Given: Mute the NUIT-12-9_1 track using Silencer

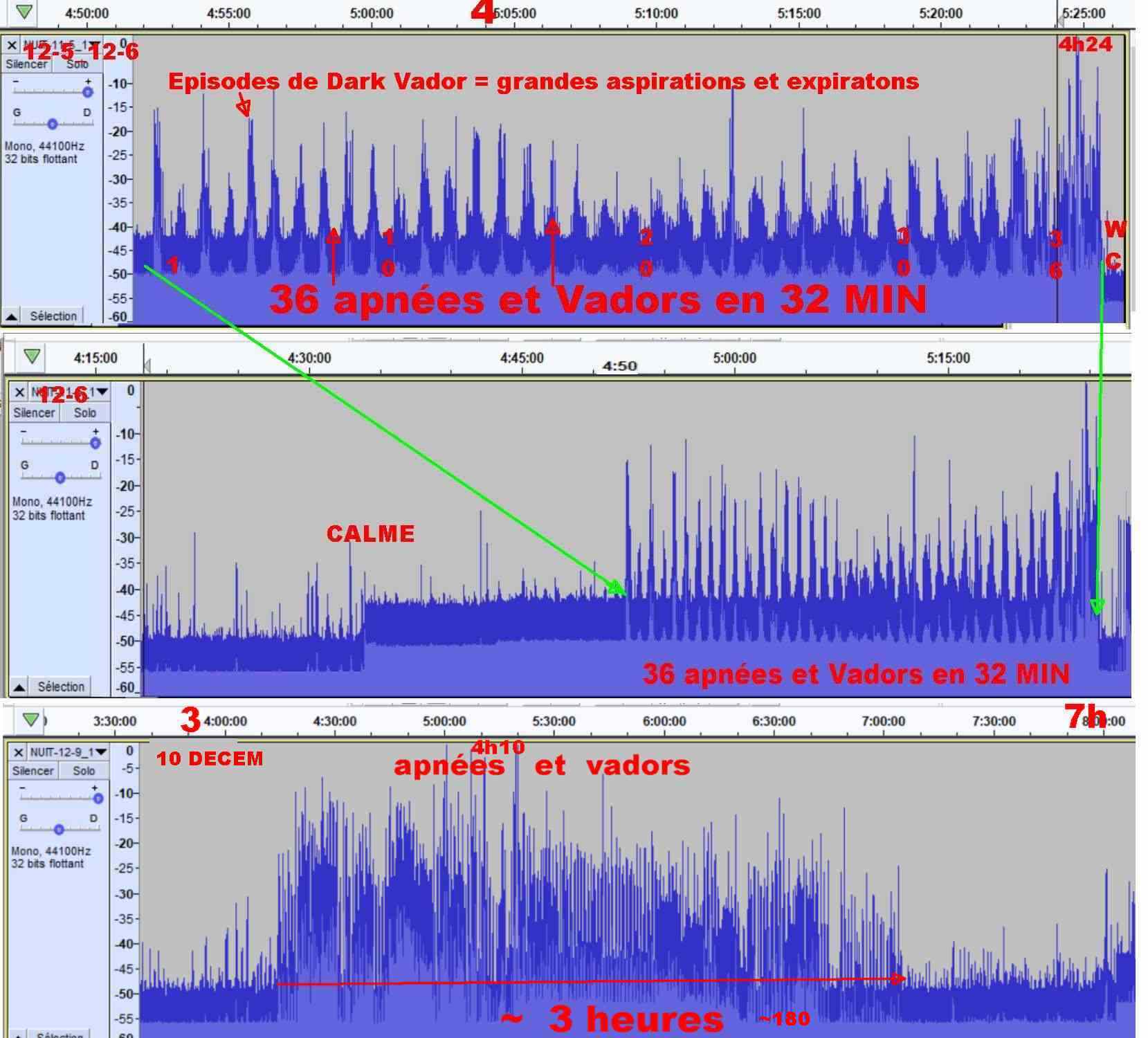Looking at the screenshot, I should (33, 771).
